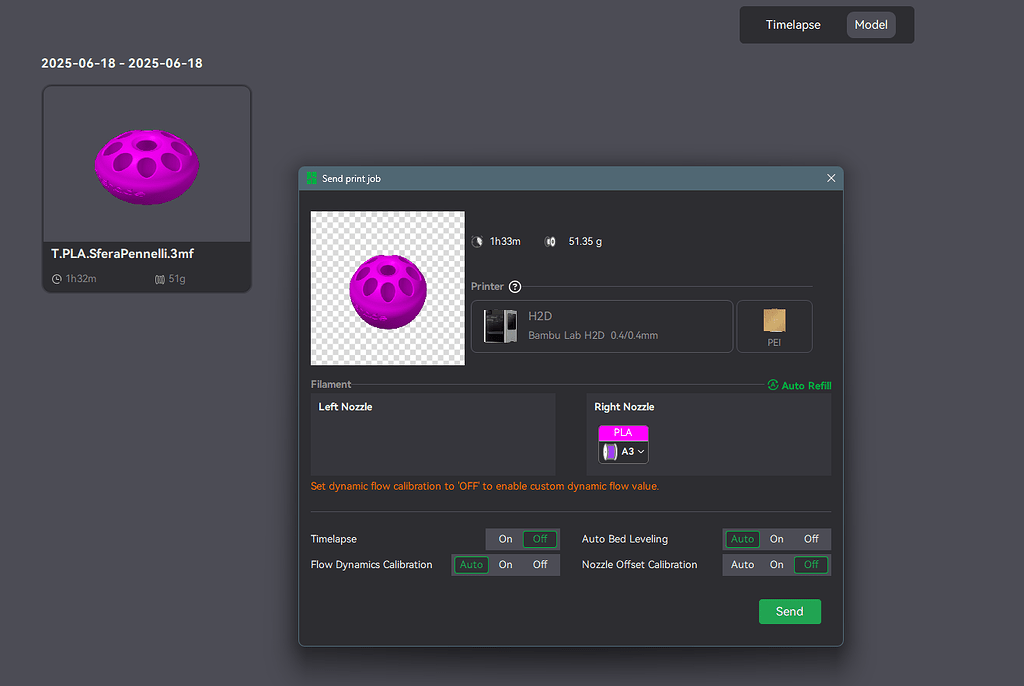Click the green Send button
Image resolution: width=1024 pixels, height=686 pixels.
(790, 612)
